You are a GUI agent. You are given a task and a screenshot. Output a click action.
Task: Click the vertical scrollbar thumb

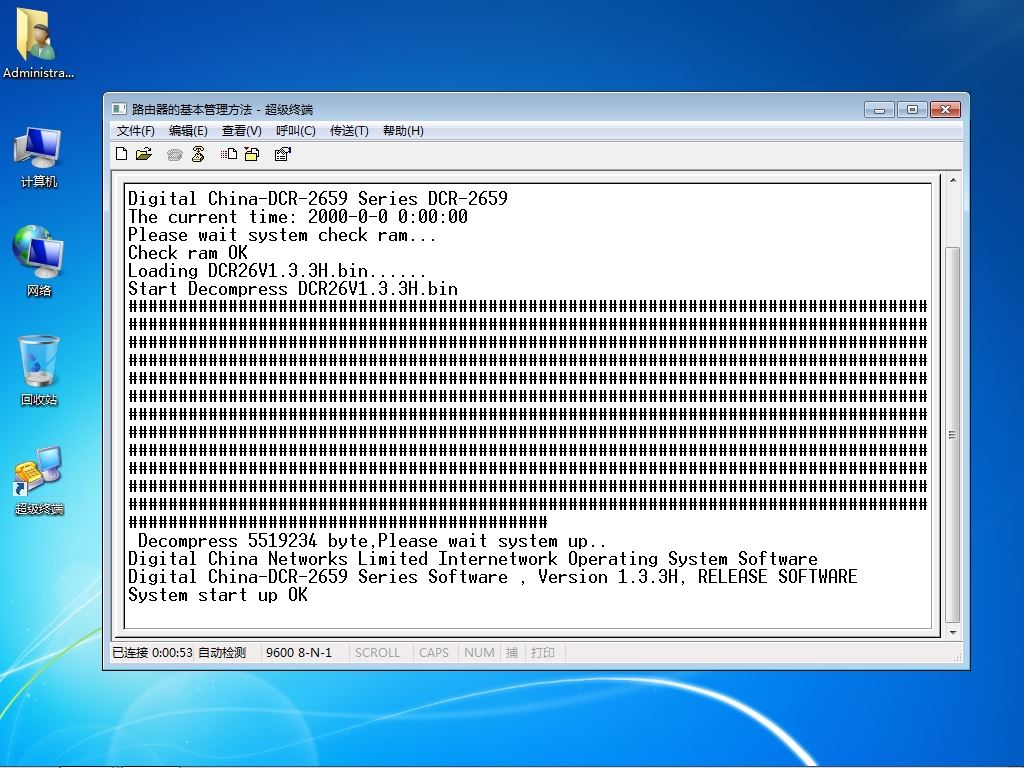click(953, 434)
